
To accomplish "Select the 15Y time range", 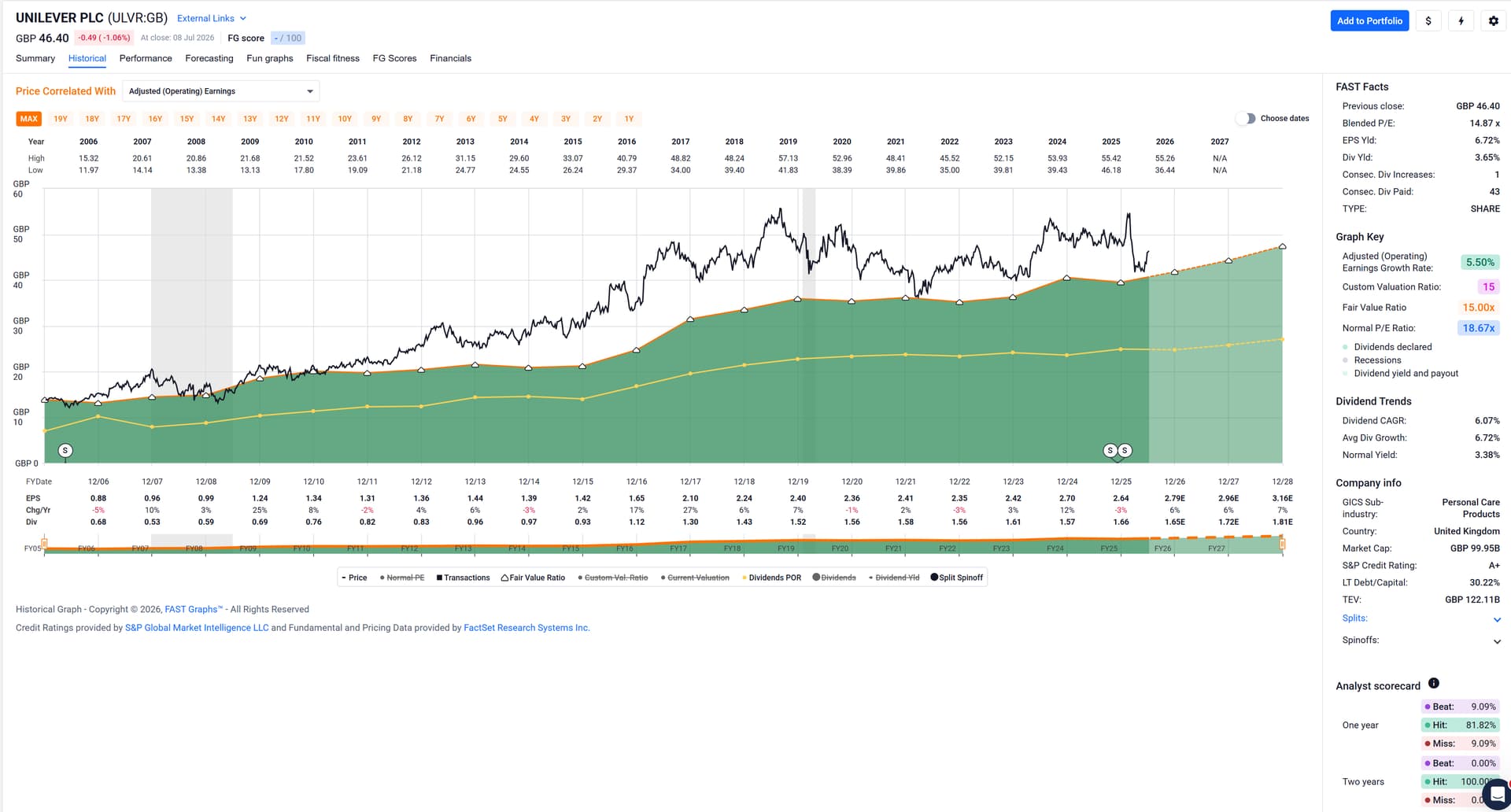I will 187,119.
